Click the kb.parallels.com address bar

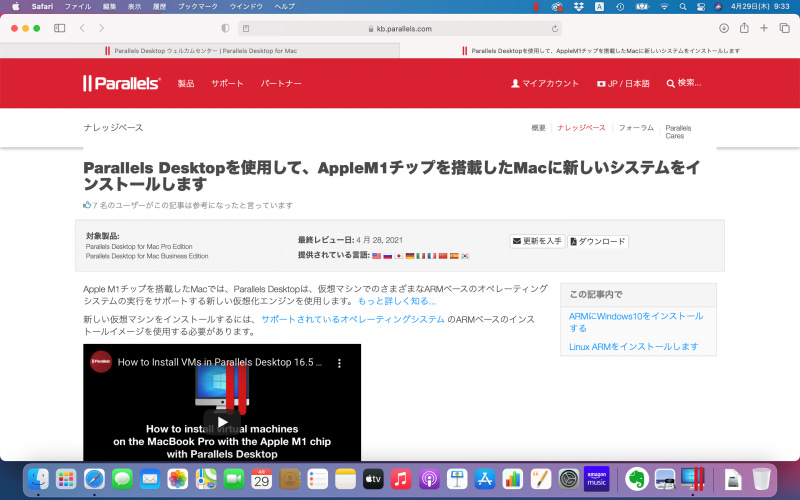coord(400,29)
